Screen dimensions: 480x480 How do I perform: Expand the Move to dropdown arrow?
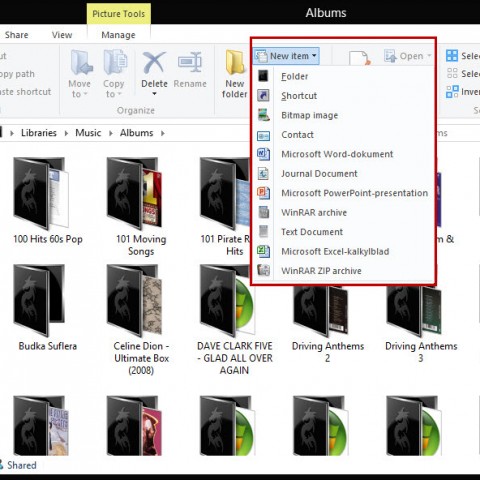tap(86, 94)
